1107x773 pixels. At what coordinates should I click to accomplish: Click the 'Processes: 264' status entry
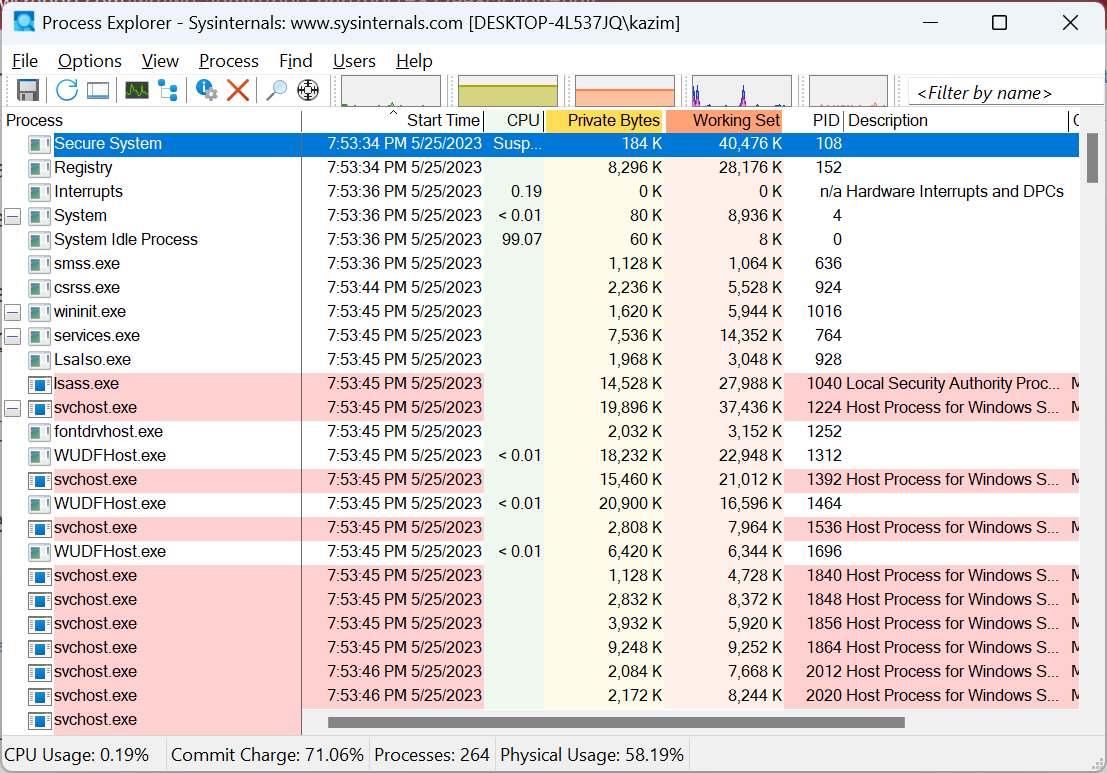pyautogui.click(x=431, y=755)
